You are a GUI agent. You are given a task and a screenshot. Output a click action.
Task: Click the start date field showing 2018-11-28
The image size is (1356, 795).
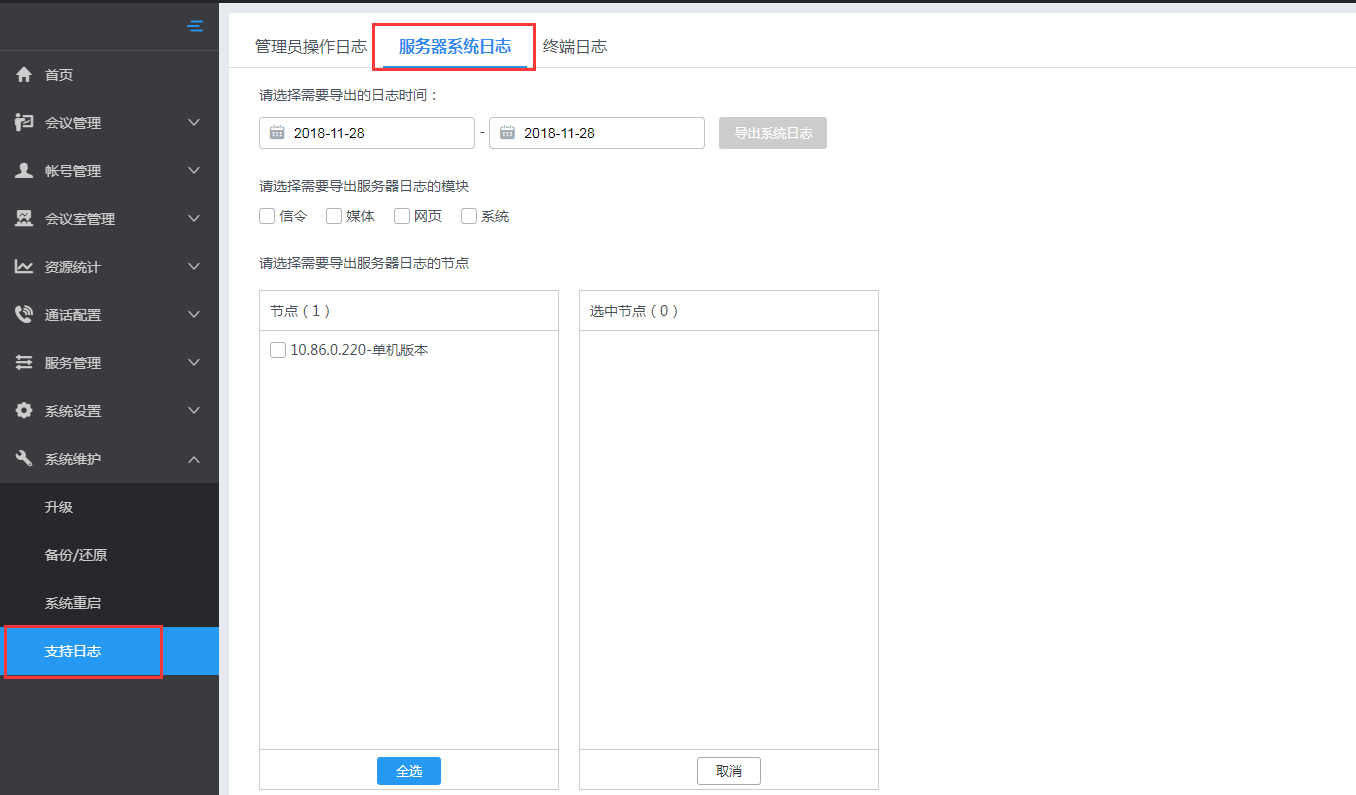coord(367,133)
